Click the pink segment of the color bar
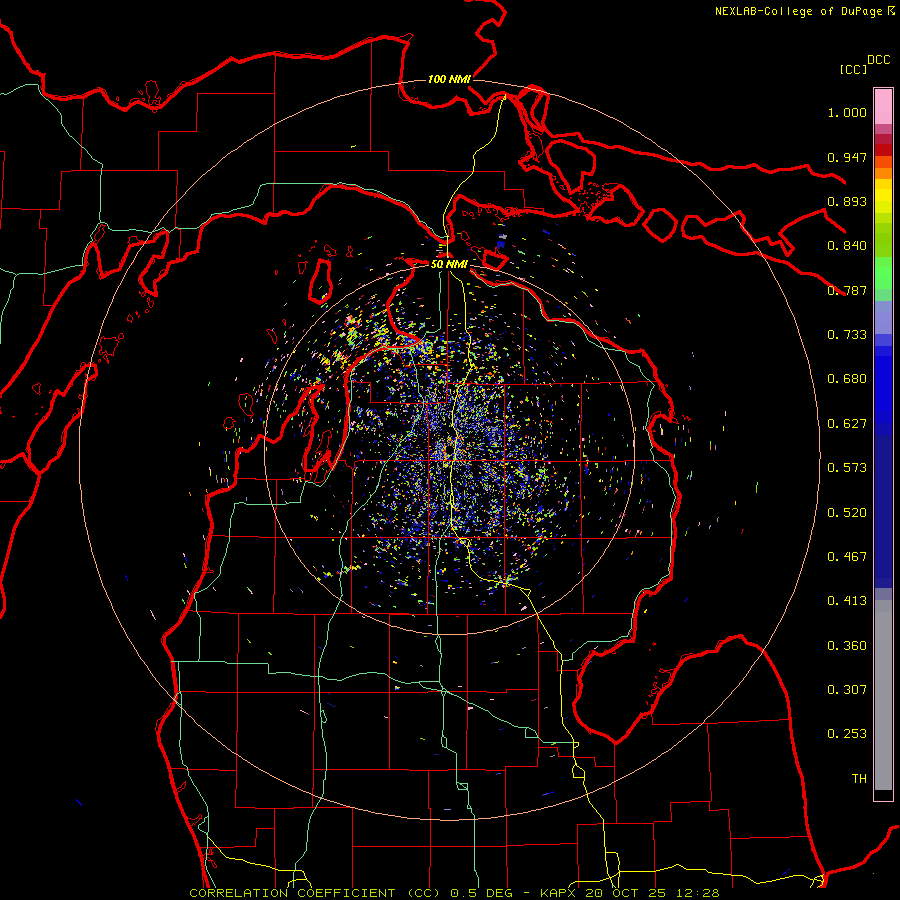The image size is (900, 900). (883, 107)
